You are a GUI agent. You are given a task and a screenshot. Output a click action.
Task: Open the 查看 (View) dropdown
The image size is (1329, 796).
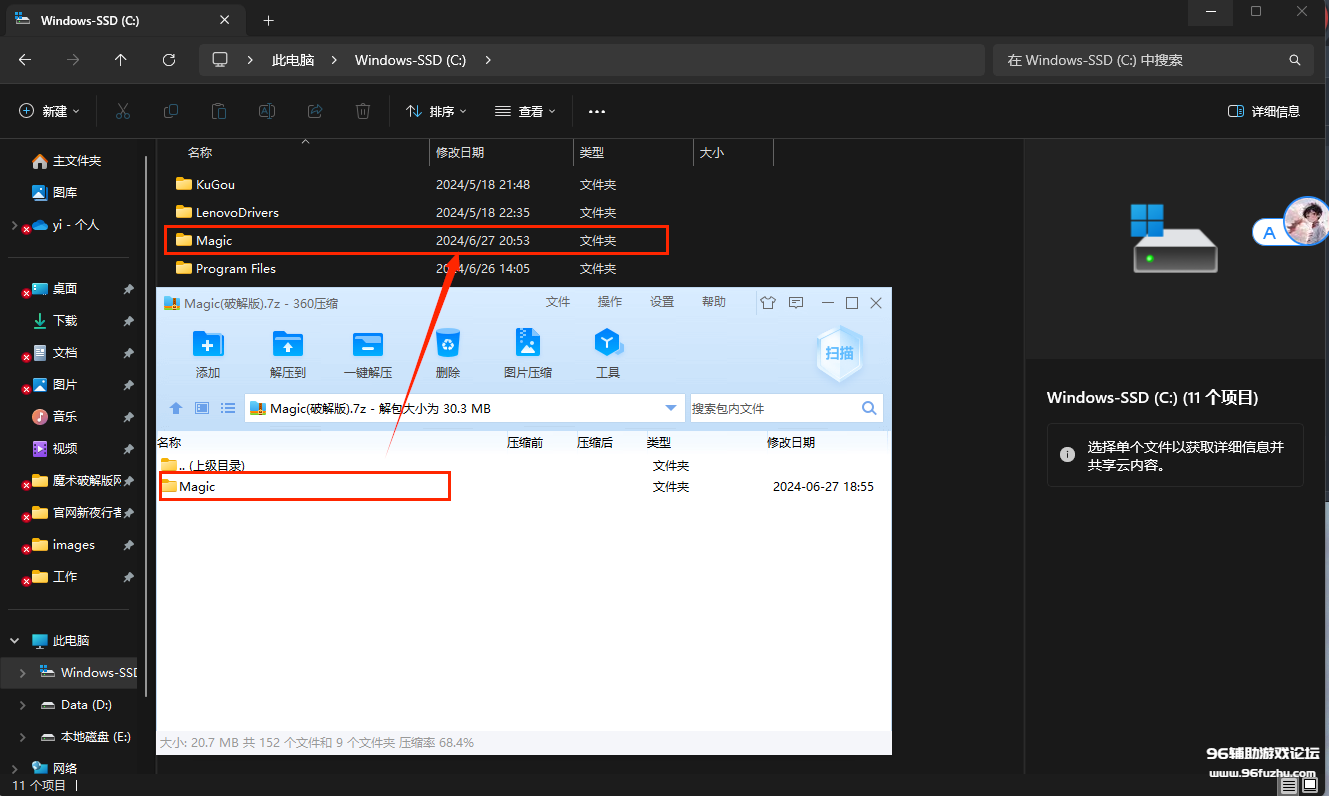point(525,111)
